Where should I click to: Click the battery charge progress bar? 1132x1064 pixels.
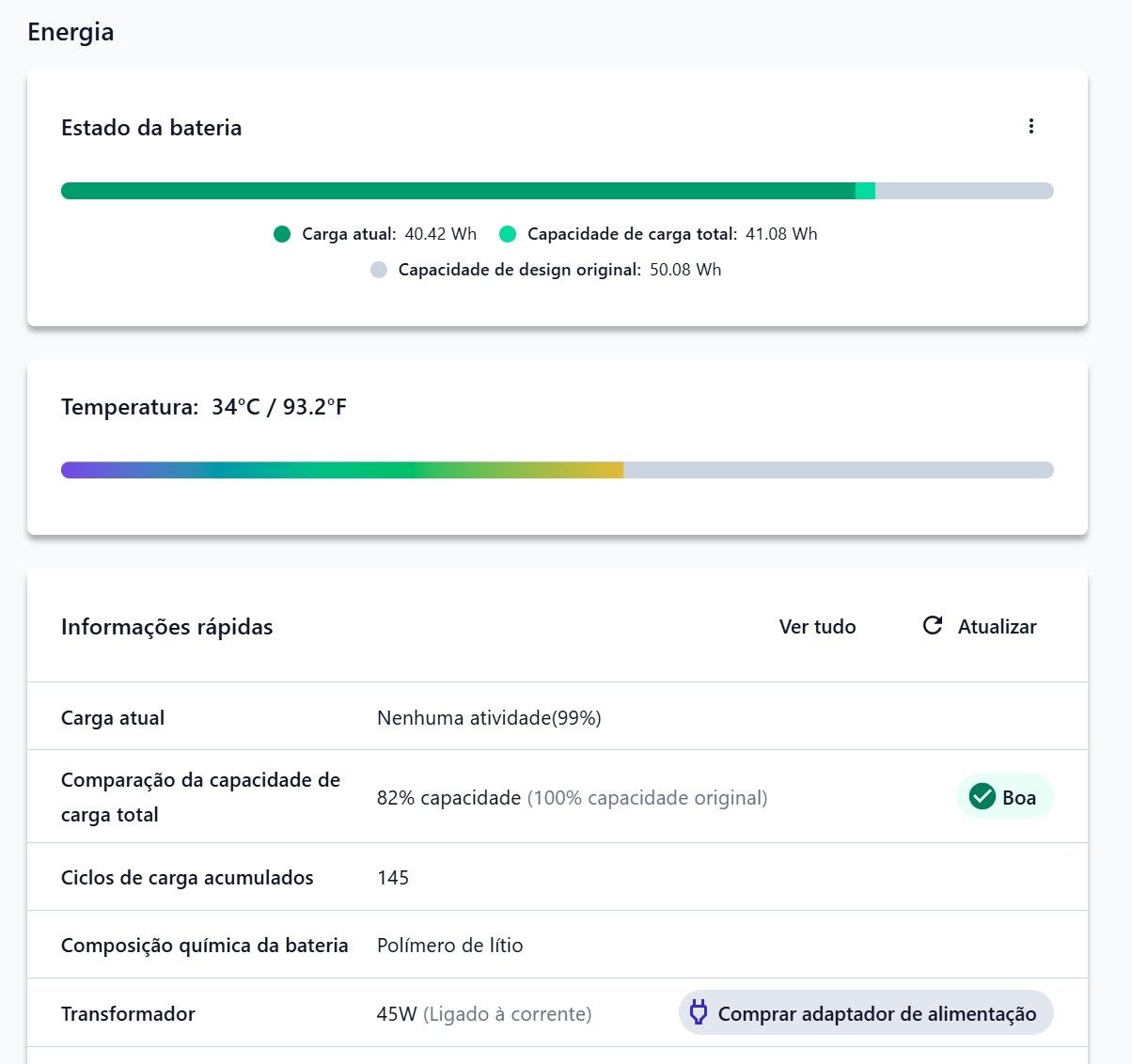(558, 191)
